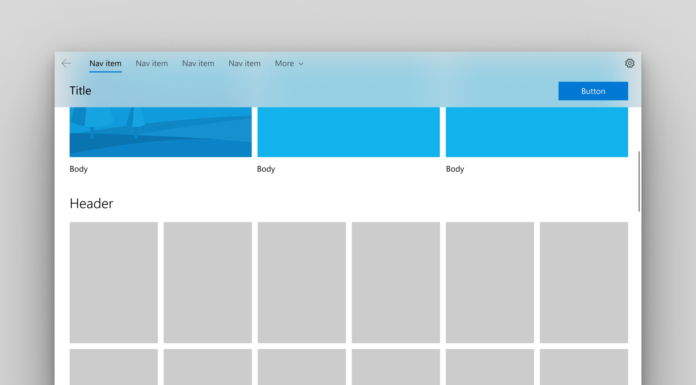The height and width of the screenshot is (385, 696).
Task: Go to the fourth Nav item tab
Action: pos(245,64)
